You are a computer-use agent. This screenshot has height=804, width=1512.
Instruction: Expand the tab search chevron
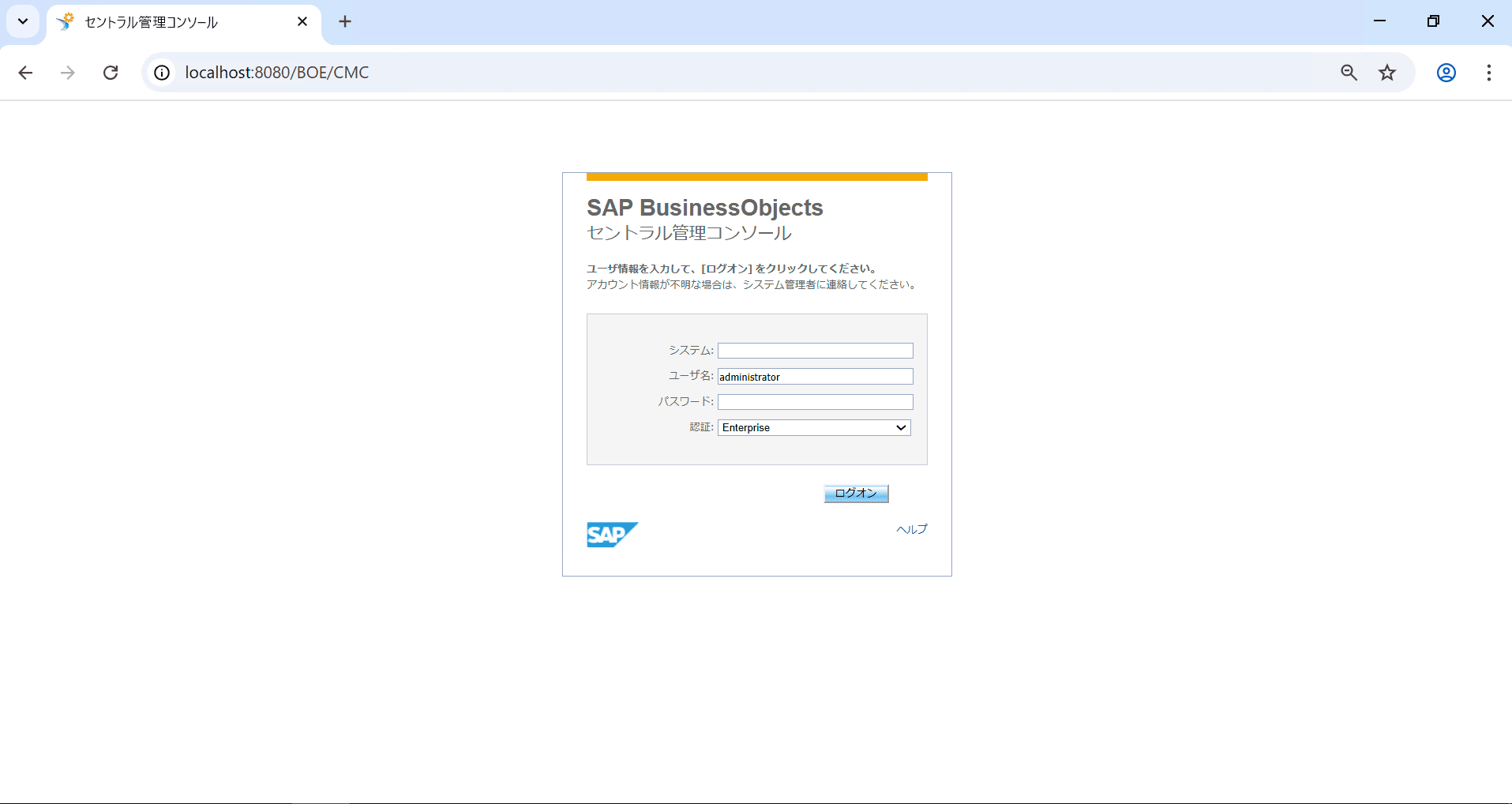tap(23, 21)
